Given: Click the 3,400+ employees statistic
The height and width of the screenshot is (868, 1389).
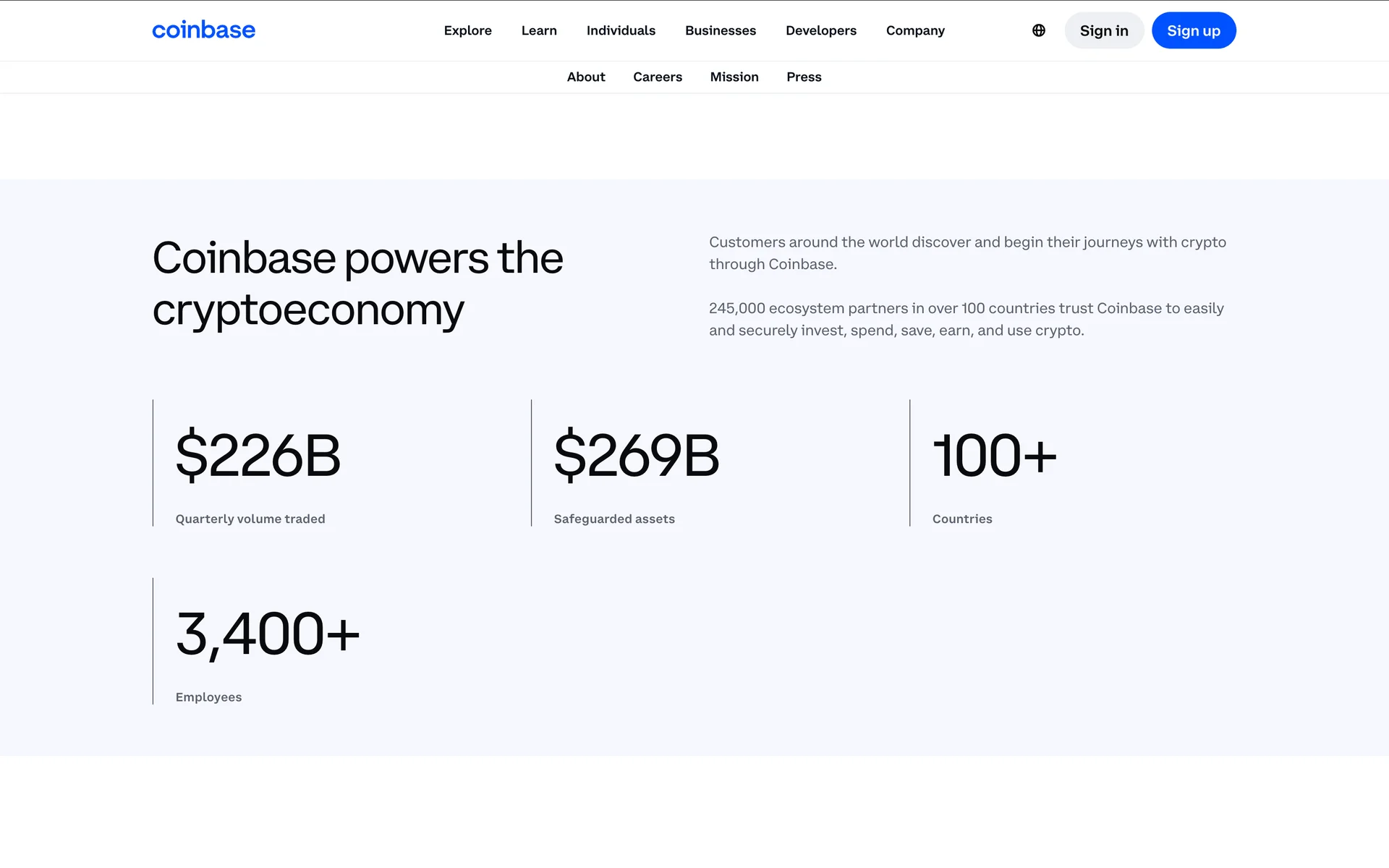Looking at the screenshot, I should tap(267, 634).
